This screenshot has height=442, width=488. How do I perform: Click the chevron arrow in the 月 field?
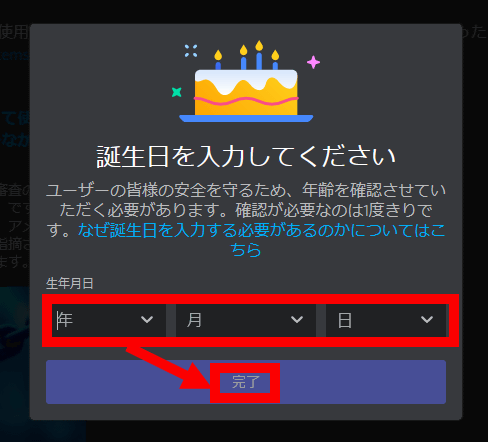[297, 320]
